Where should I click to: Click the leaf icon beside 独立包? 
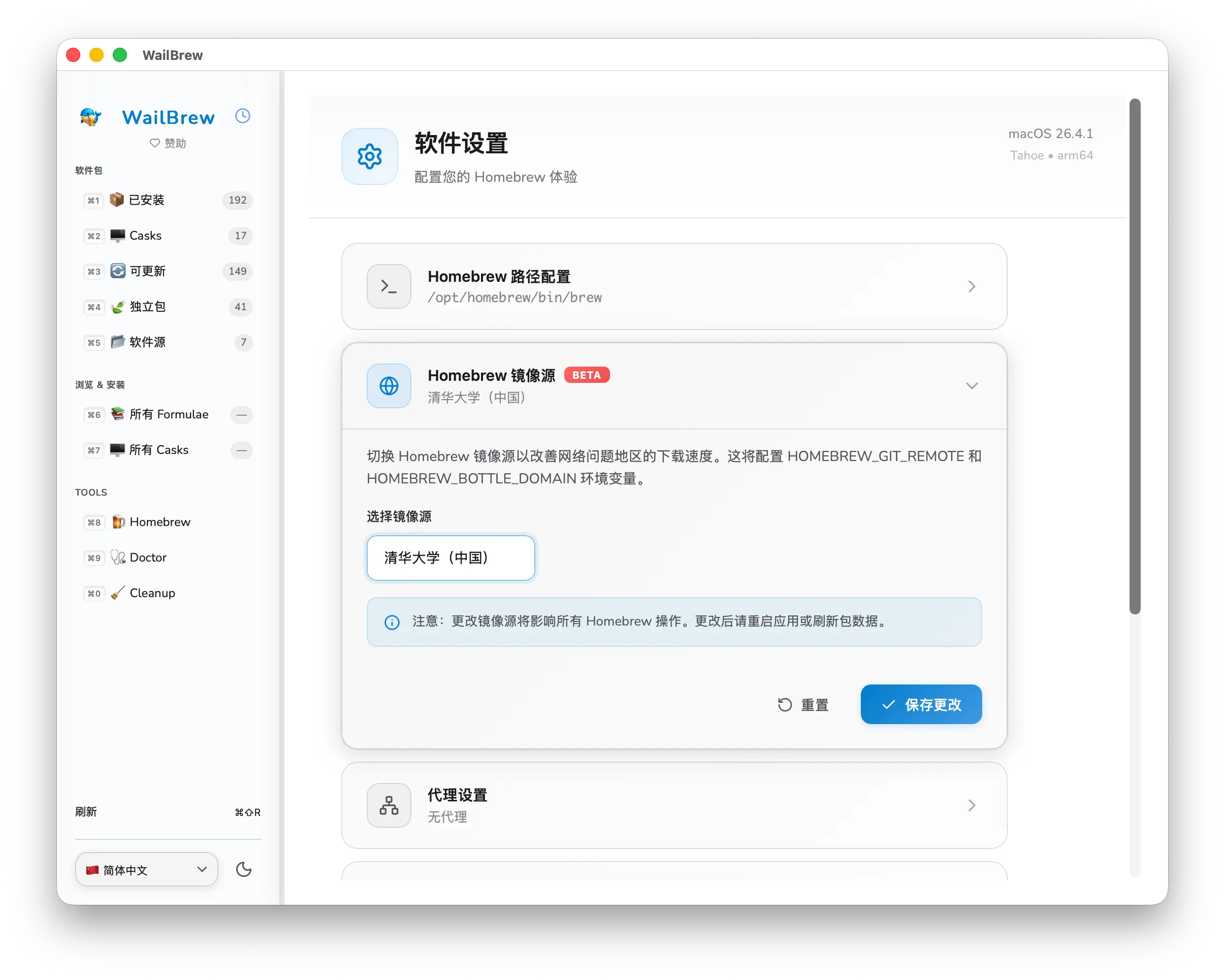117,307
